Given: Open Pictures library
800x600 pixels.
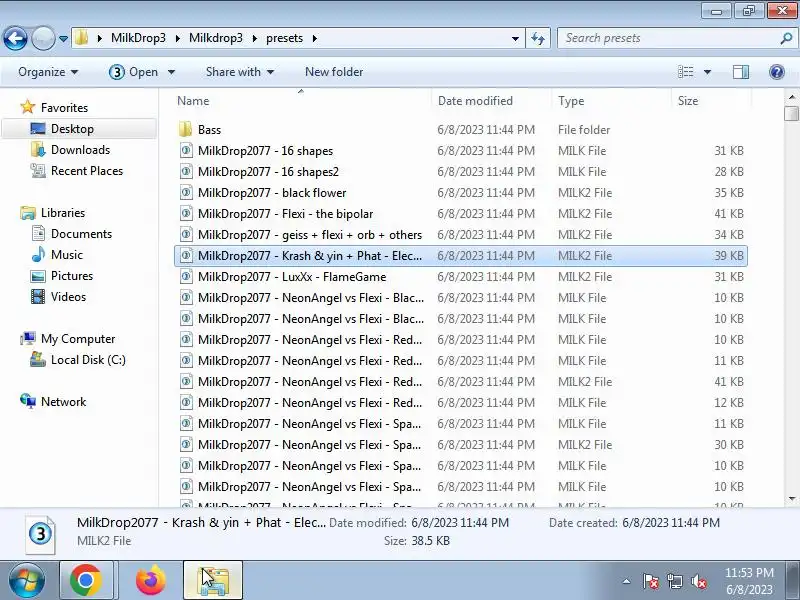Looking at the screenshot, I should point(71,276).
